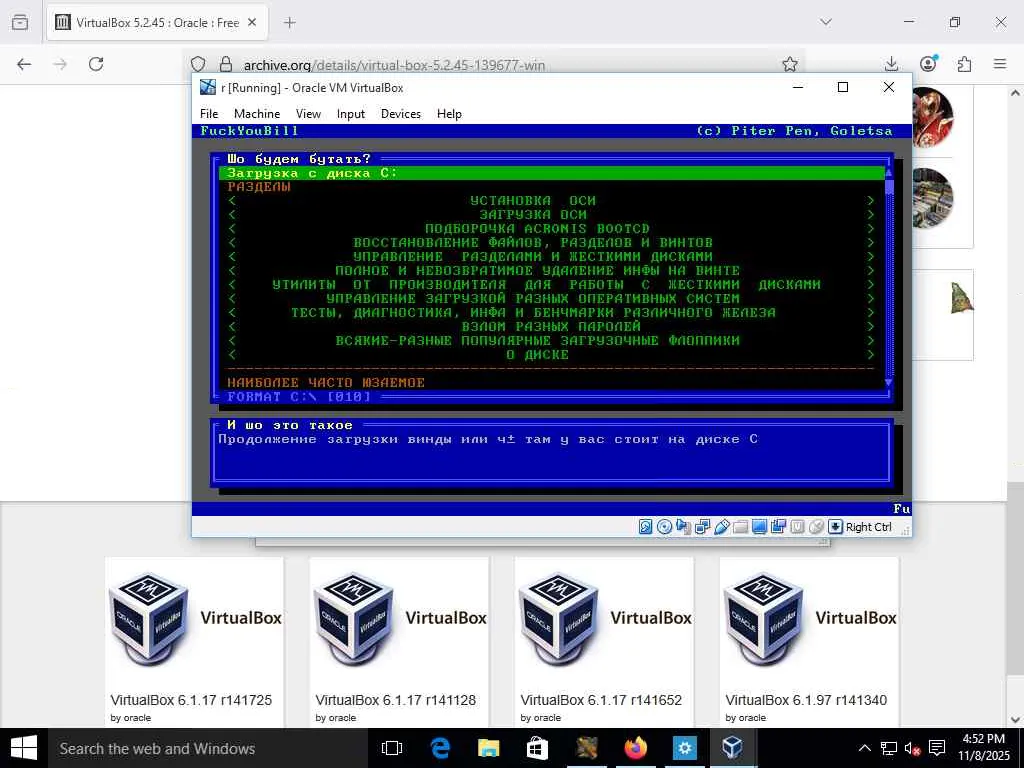
Task: Select the 'ВЗЛОМ РАЗНЫХ ПАРОЛЕЙ' row
Action: (x=552, y=327)
